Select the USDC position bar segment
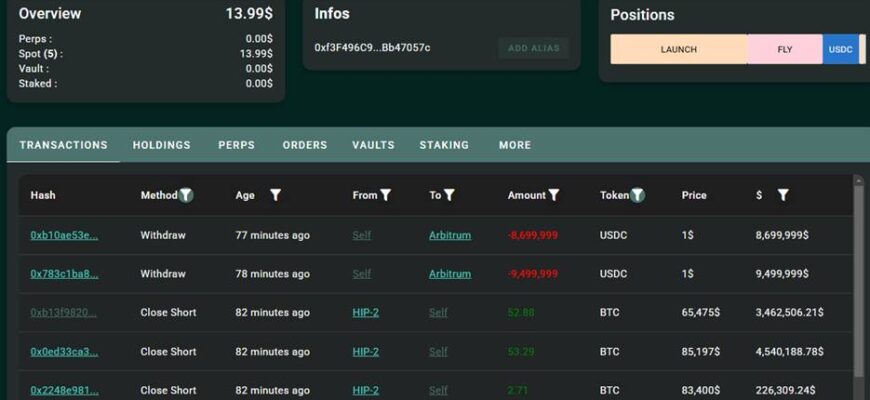This screenshot has height=400, width=870. tap(841, 49)
